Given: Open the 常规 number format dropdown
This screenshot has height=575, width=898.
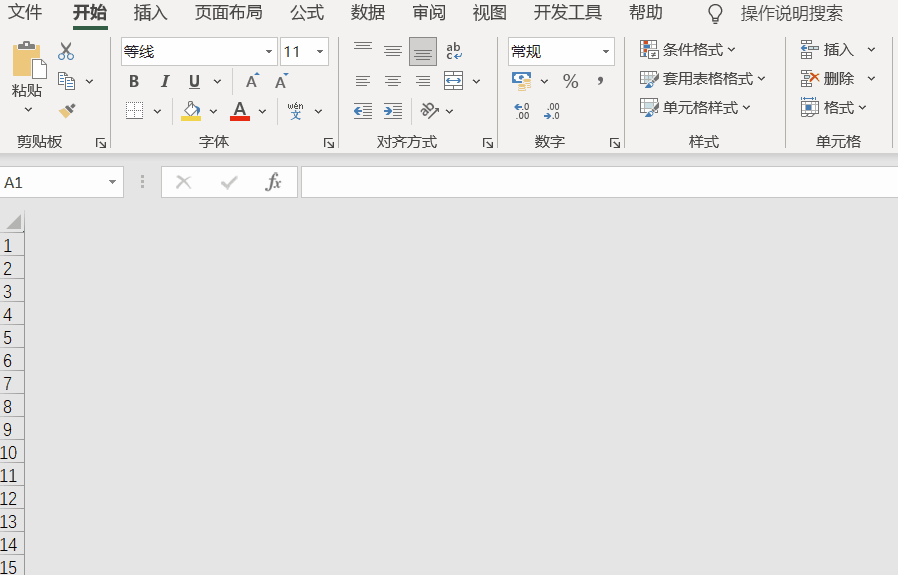Looking at the screenshot, I should click(606, 52).
